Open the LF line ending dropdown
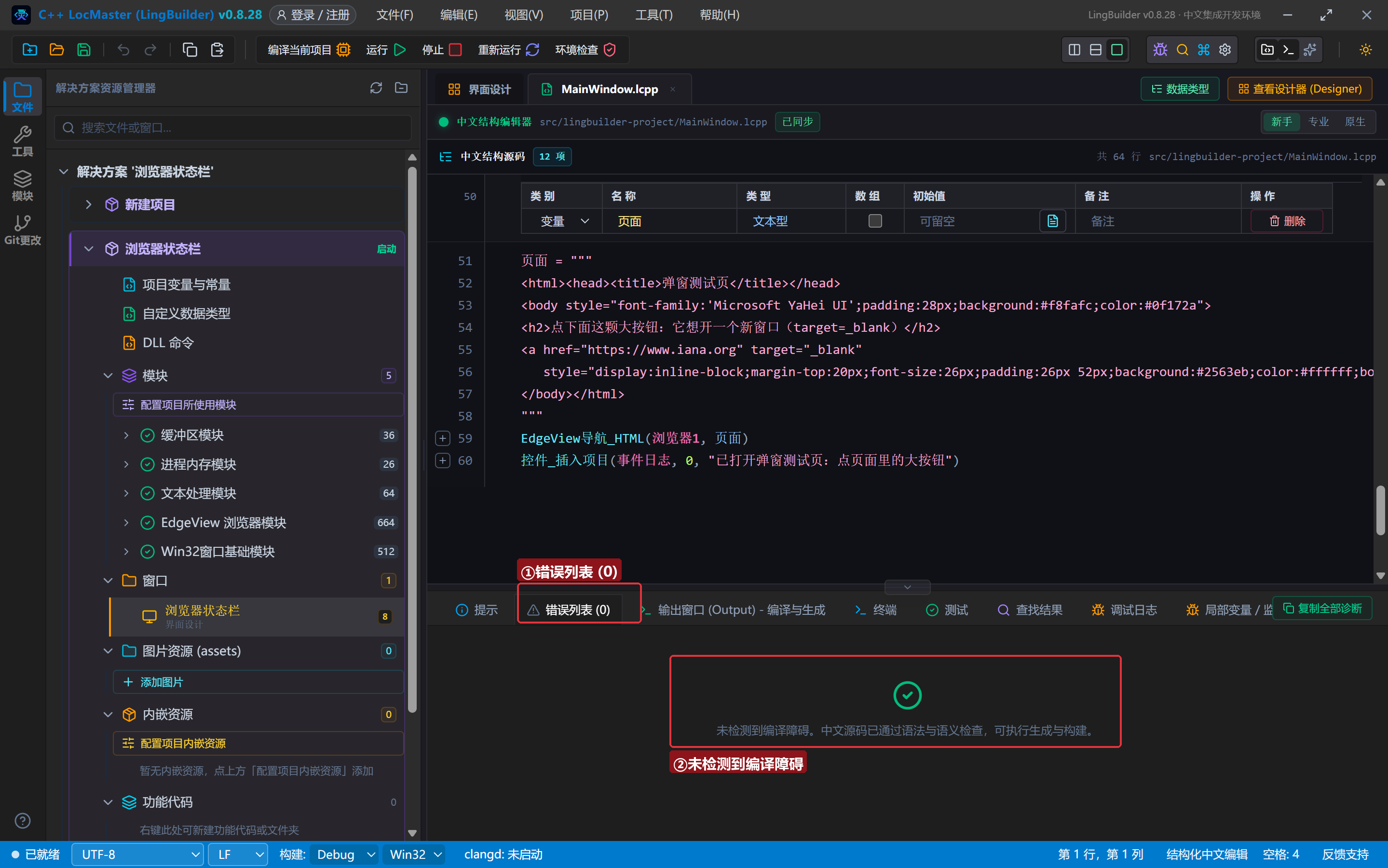The height and width of the screenshot is (868, 1388). point(238,854)
